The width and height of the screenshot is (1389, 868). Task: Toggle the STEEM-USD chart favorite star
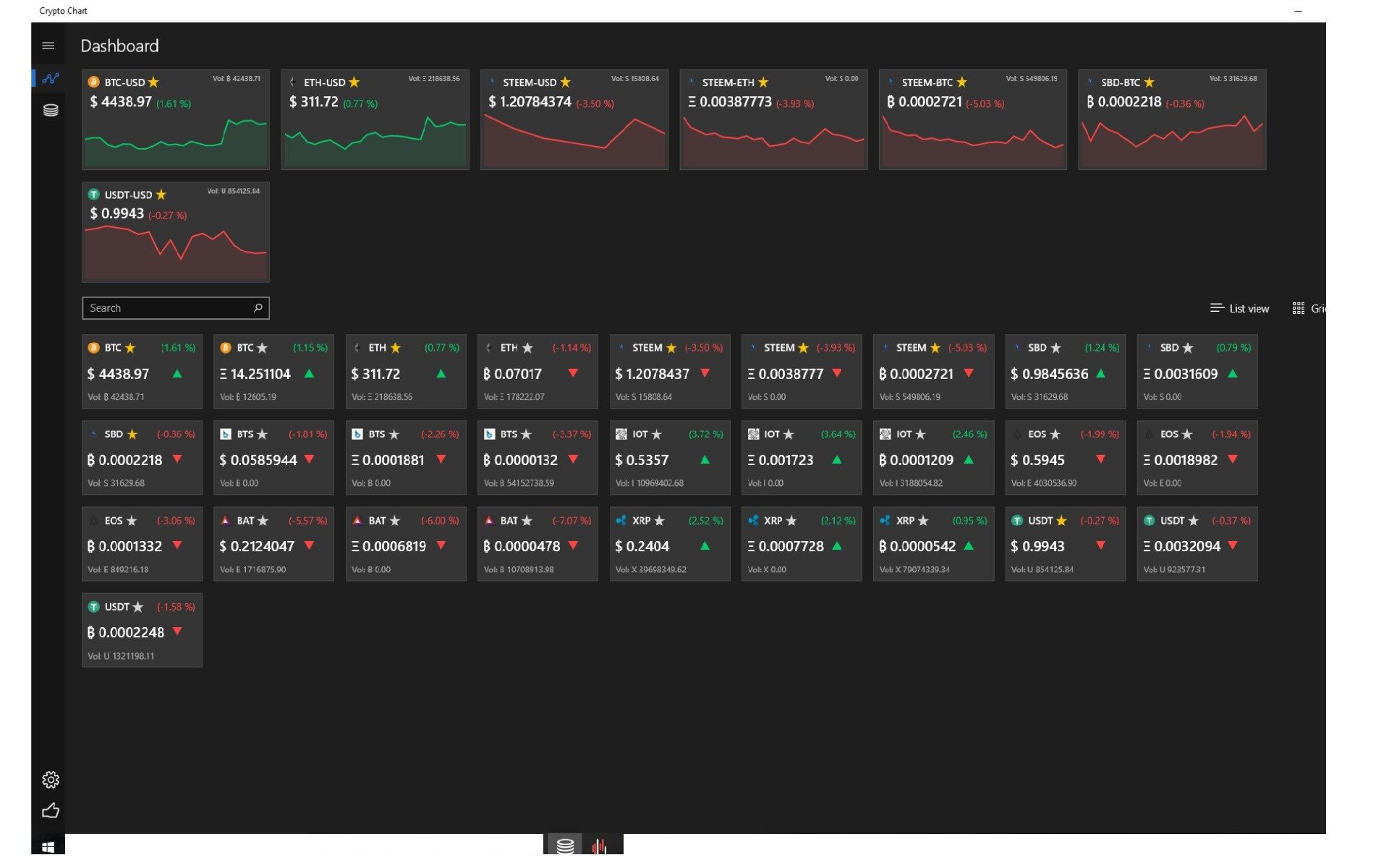tap(566, 82)
